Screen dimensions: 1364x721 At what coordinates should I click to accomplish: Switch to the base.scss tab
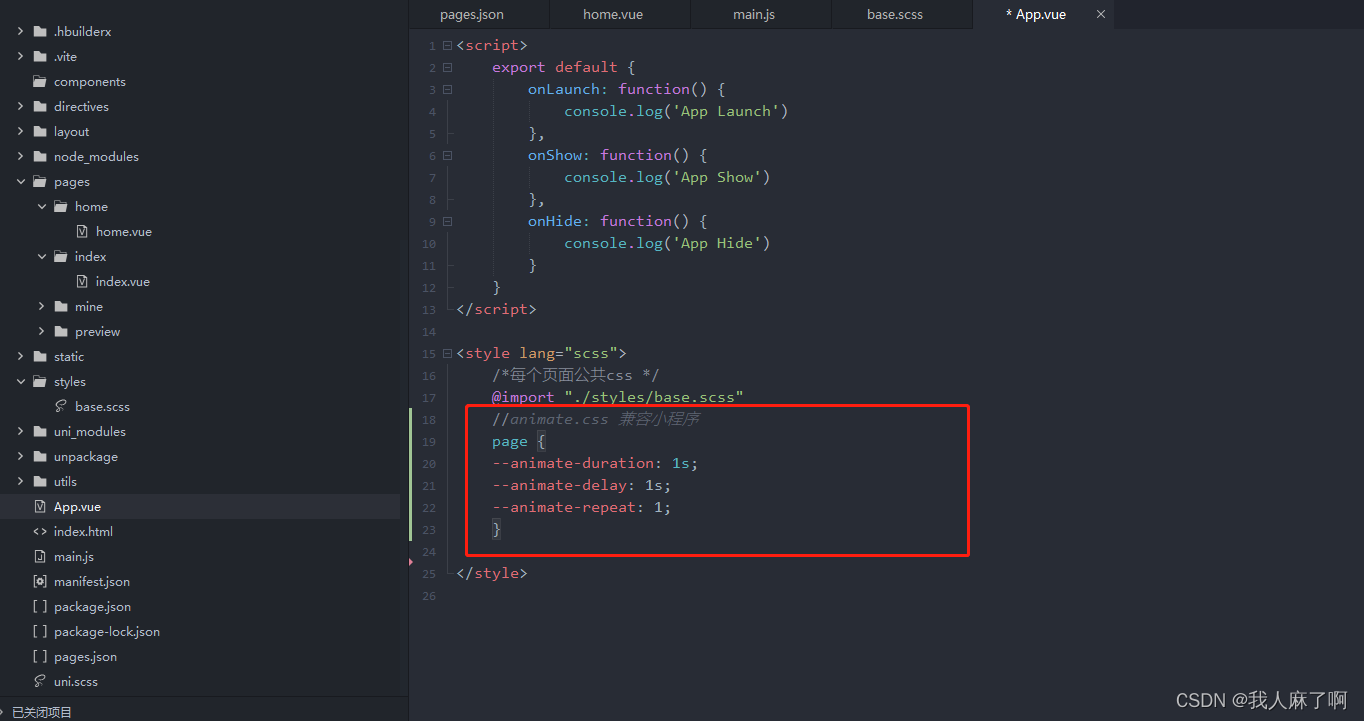[902, 14]
